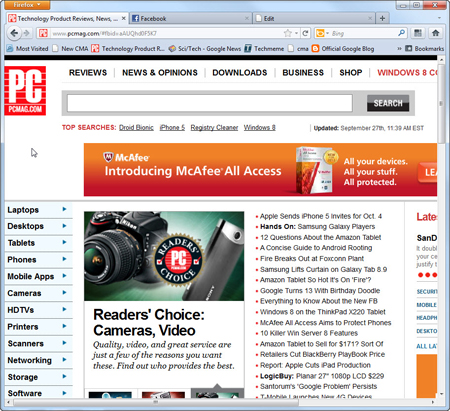The width and height of the screenshot is (450, 411).
Task: Click the SEARCH button
Action: click(x=388, y=103)
